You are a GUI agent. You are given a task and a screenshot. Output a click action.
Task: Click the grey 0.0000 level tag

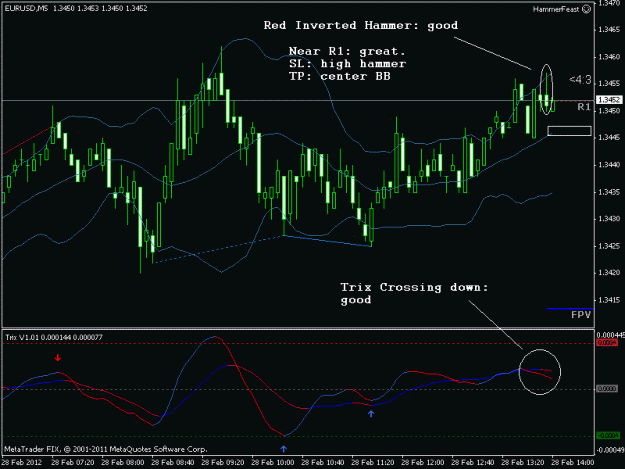(607, 389)
